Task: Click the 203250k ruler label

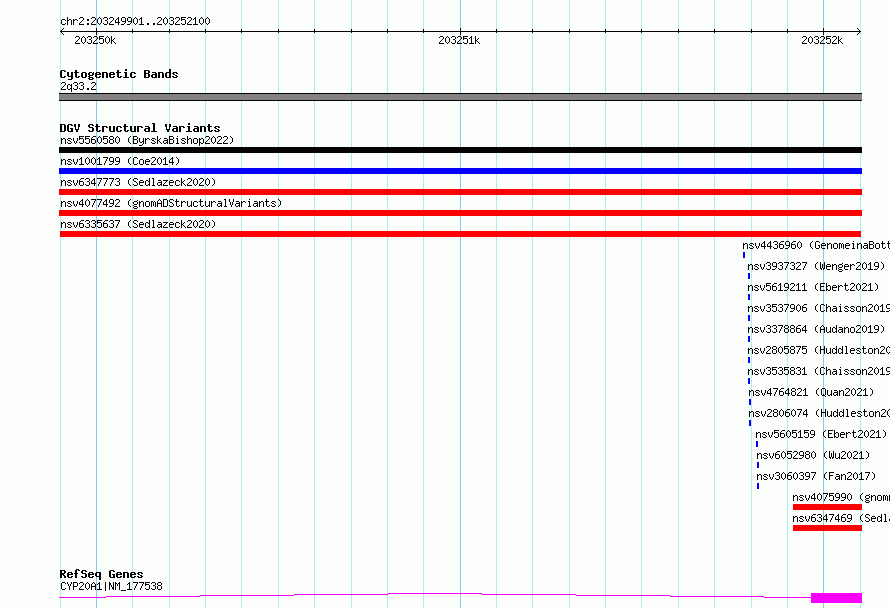Action: [95, 40]
